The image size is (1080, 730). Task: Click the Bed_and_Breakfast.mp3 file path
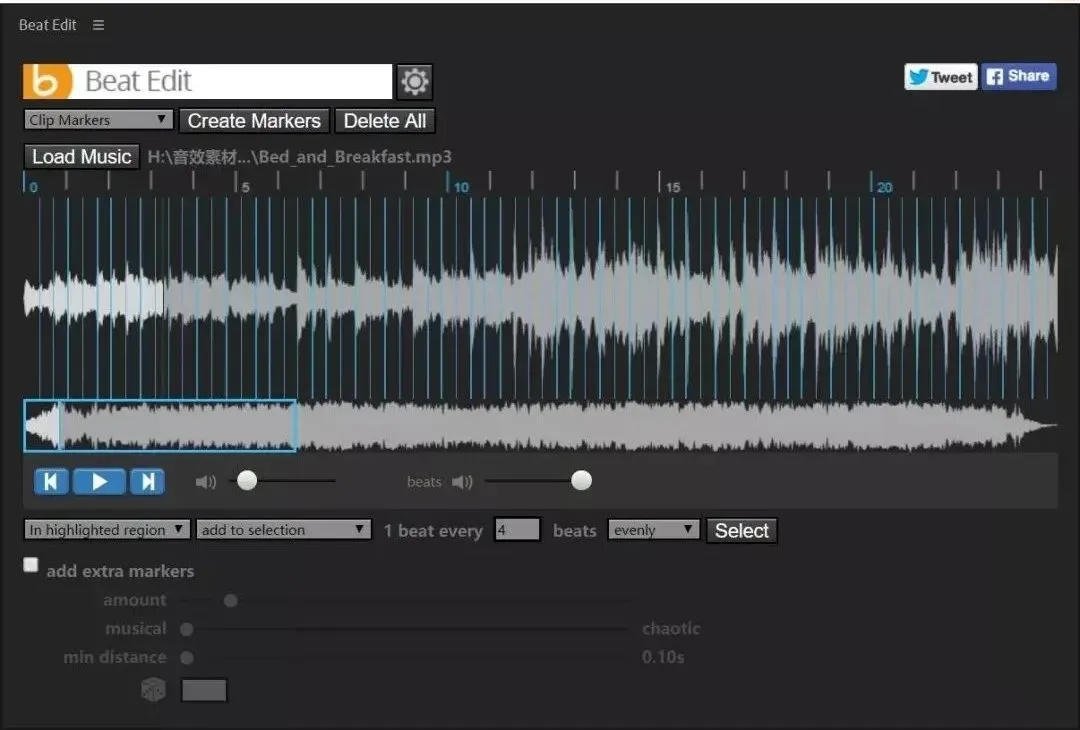(300, 157)
